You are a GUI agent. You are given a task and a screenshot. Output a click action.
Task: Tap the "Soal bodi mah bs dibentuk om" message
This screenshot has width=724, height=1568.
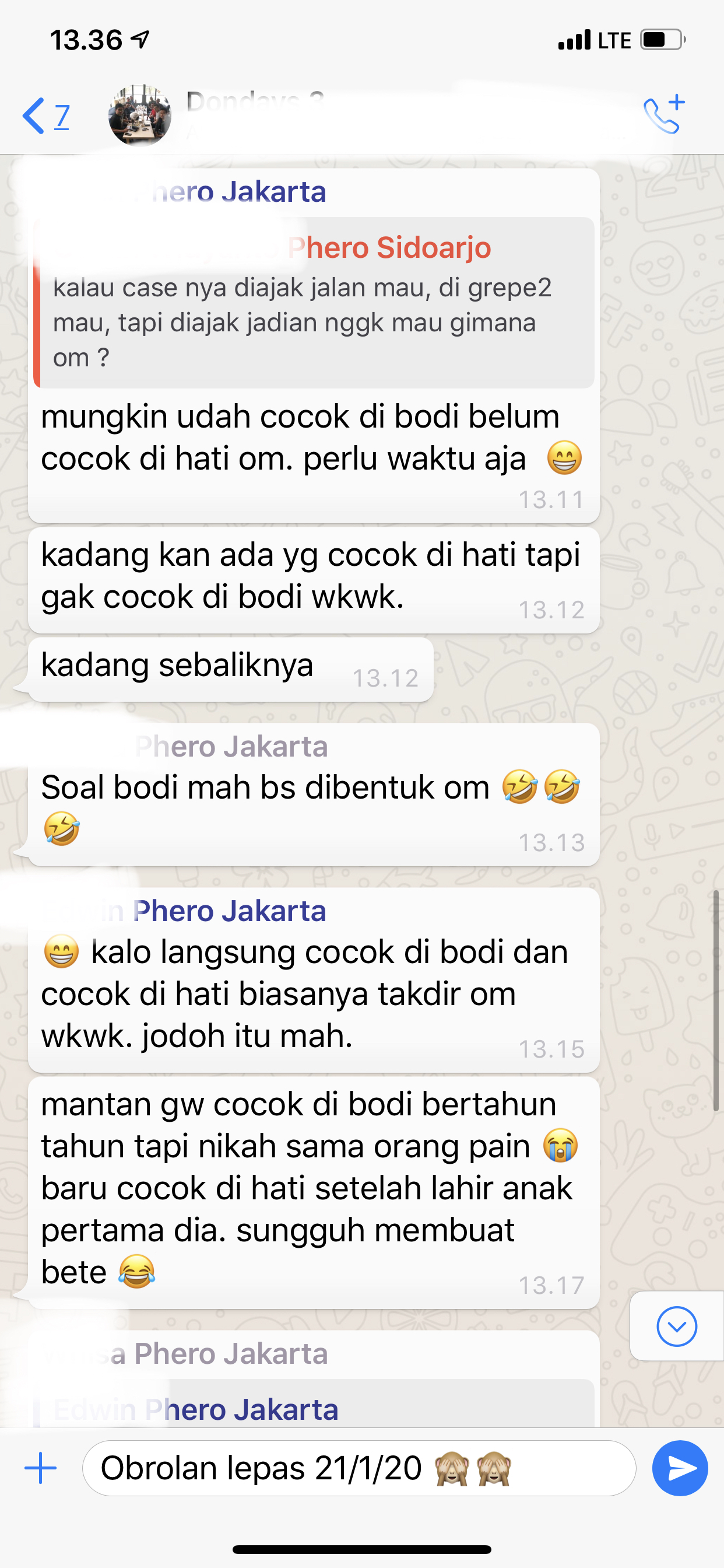(314, 795)
